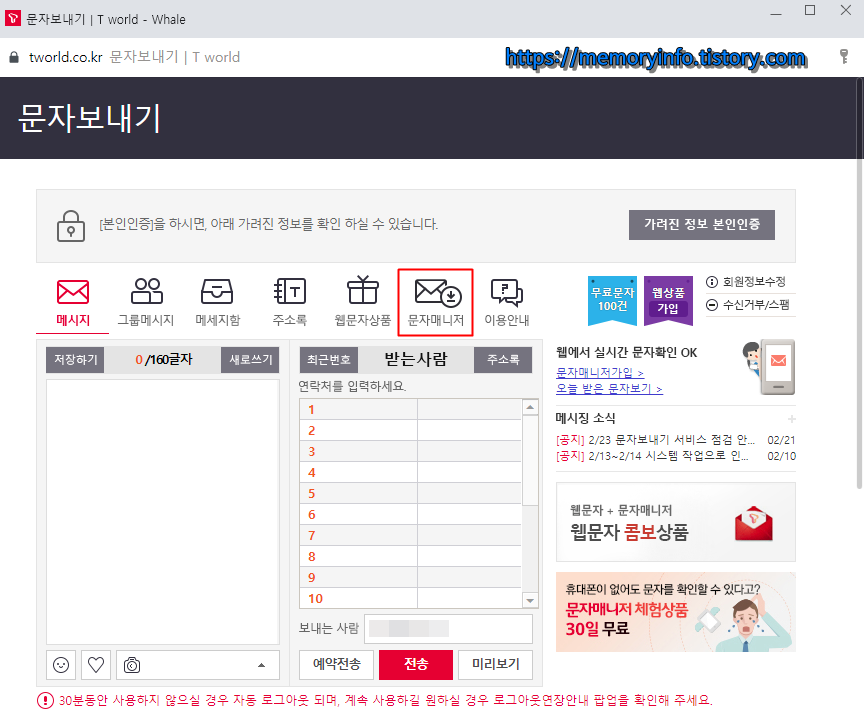The image size is (864, 721).
Task: Click the camera photo attach icon
Action: [x=132, y=665]
